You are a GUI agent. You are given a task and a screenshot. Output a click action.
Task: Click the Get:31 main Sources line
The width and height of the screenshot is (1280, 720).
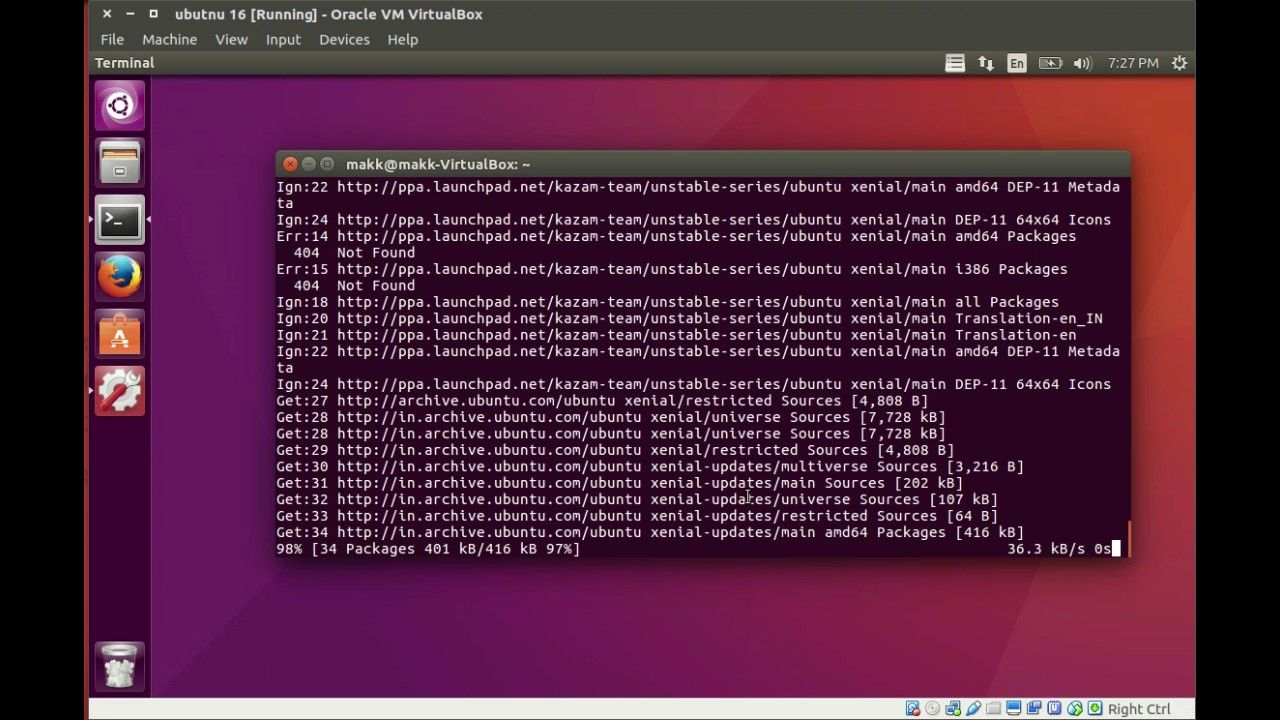coord(619,483)
